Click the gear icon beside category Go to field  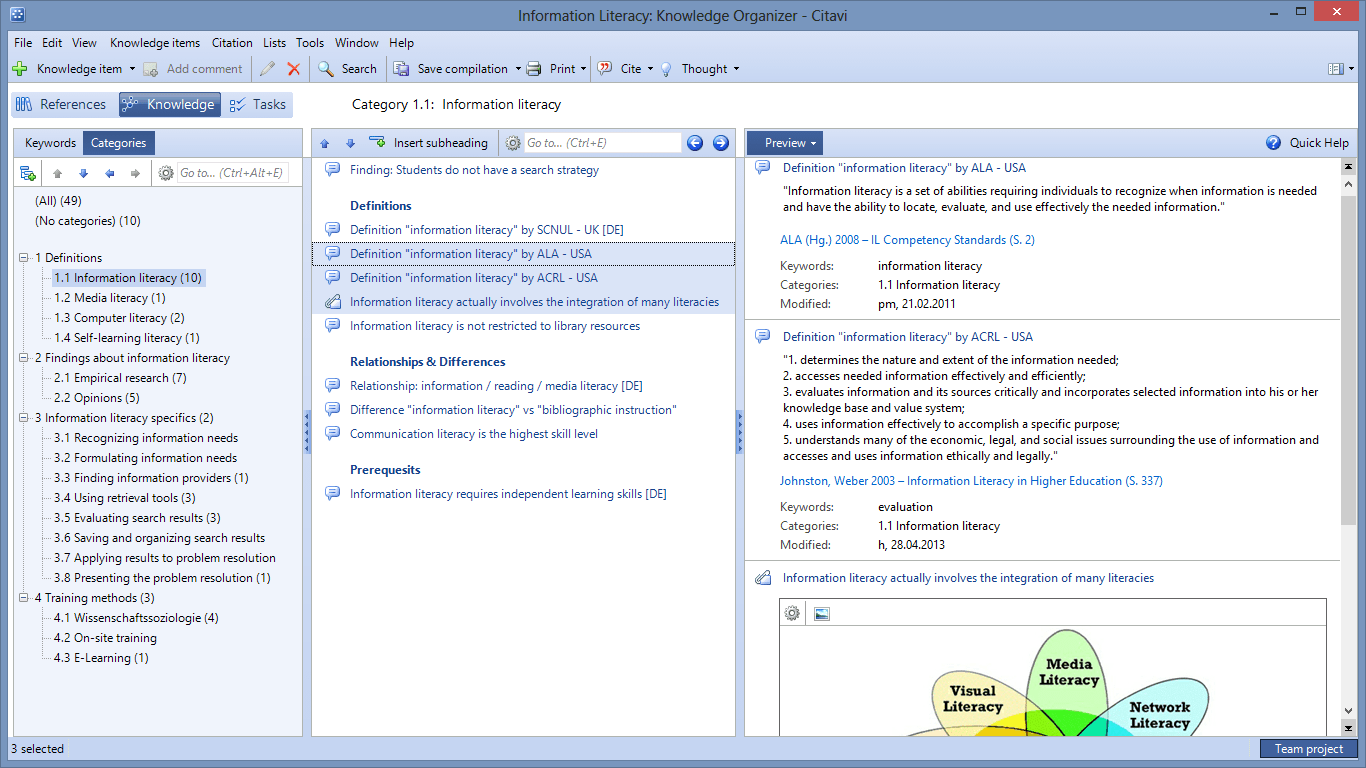pos(166,173)
